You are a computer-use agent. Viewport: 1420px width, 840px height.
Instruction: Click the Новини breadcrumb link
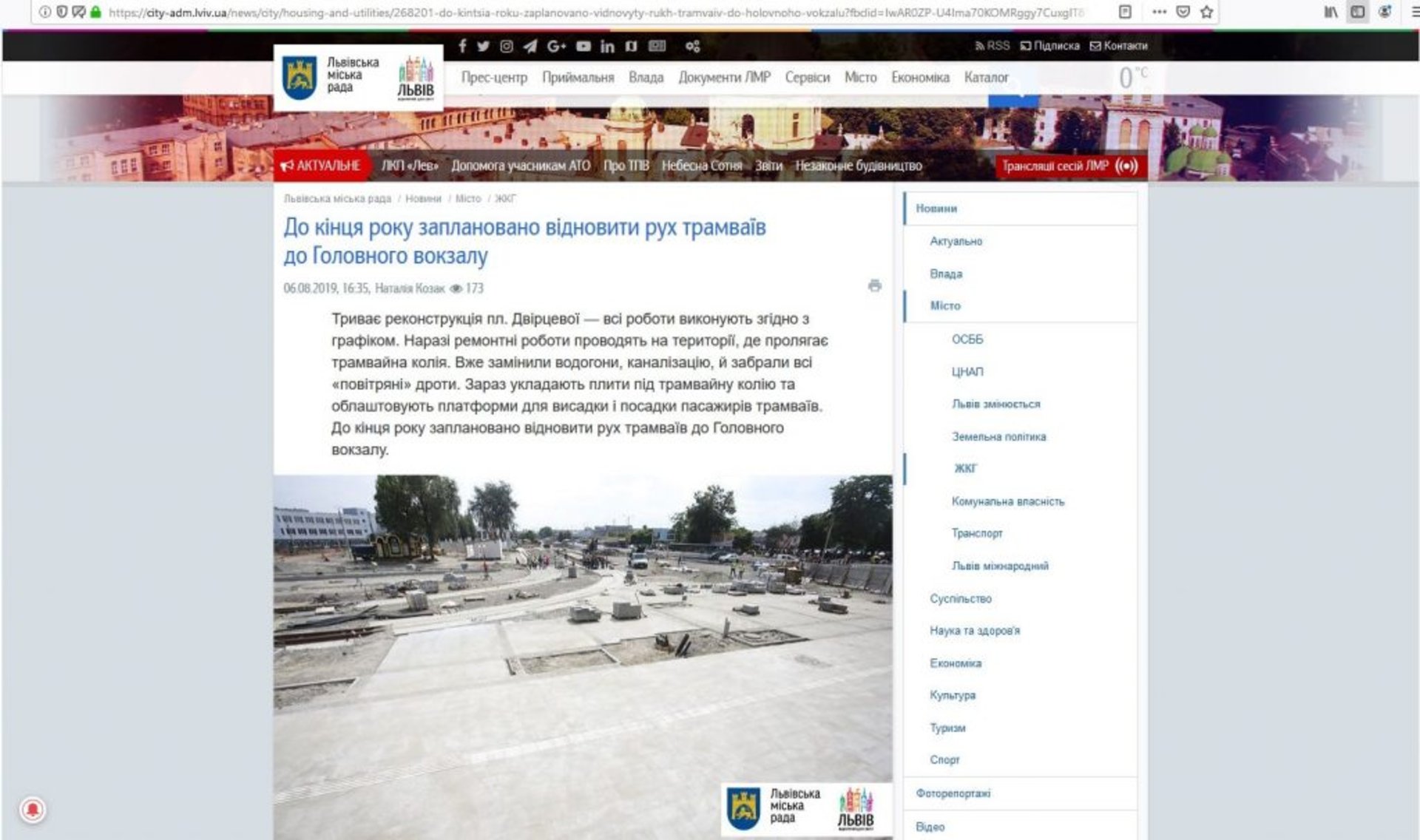pos(423,198)
